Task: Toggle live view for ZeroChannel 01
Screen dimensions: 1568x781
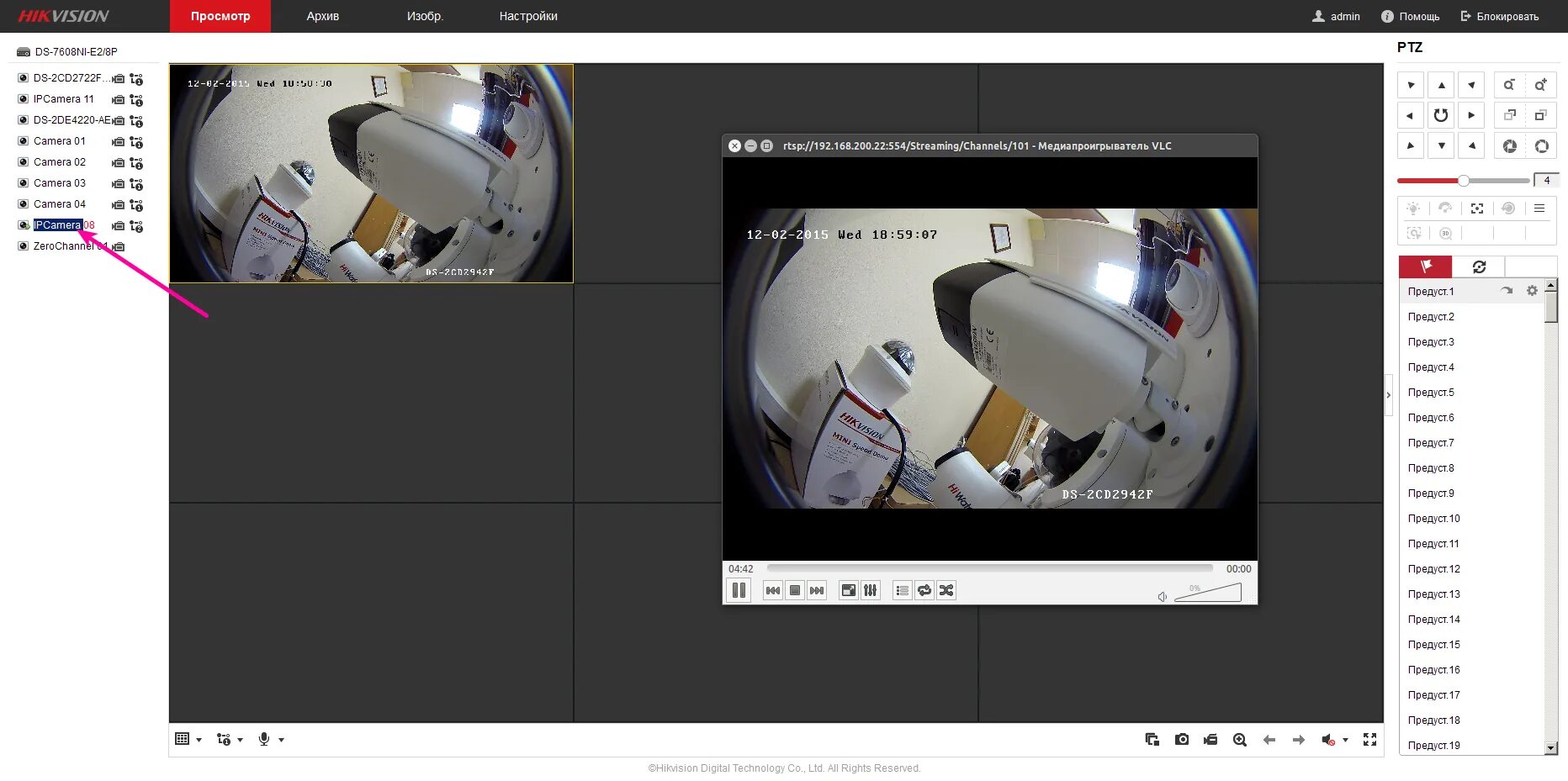Action: (24, 246)
